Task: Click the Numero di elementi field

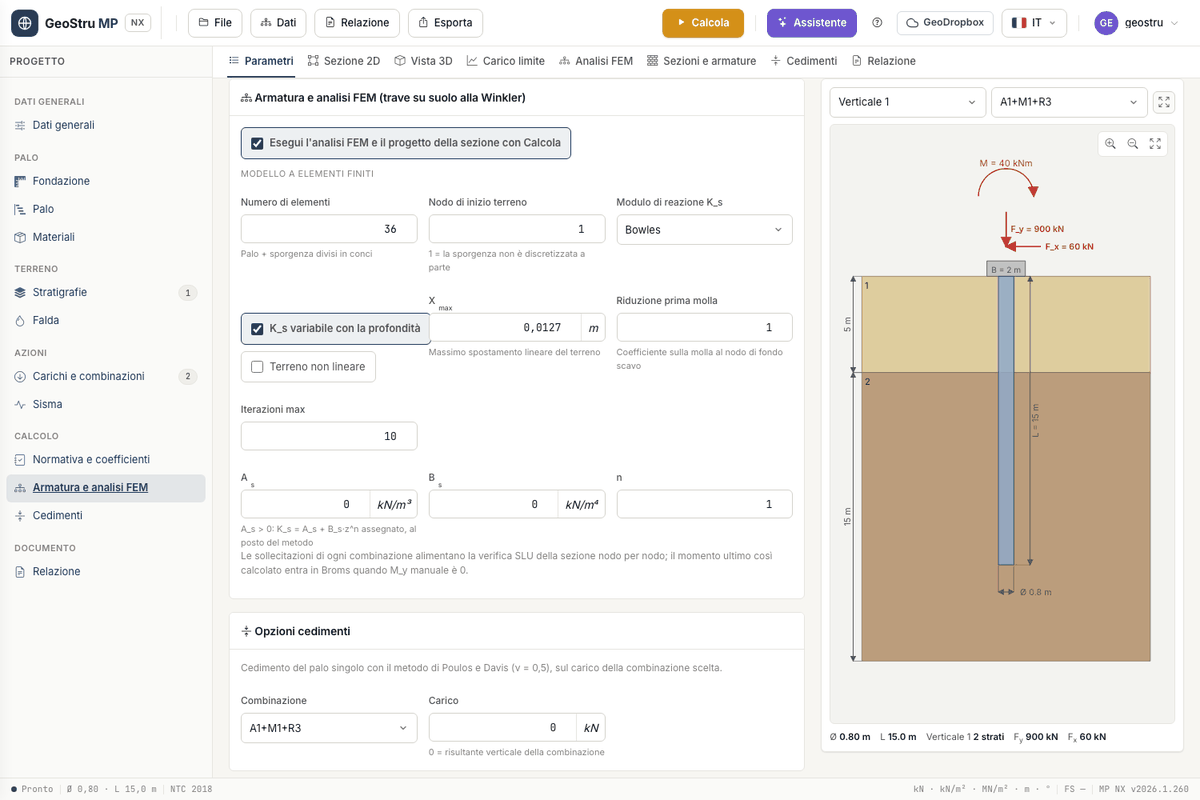Action: [329, 229]
